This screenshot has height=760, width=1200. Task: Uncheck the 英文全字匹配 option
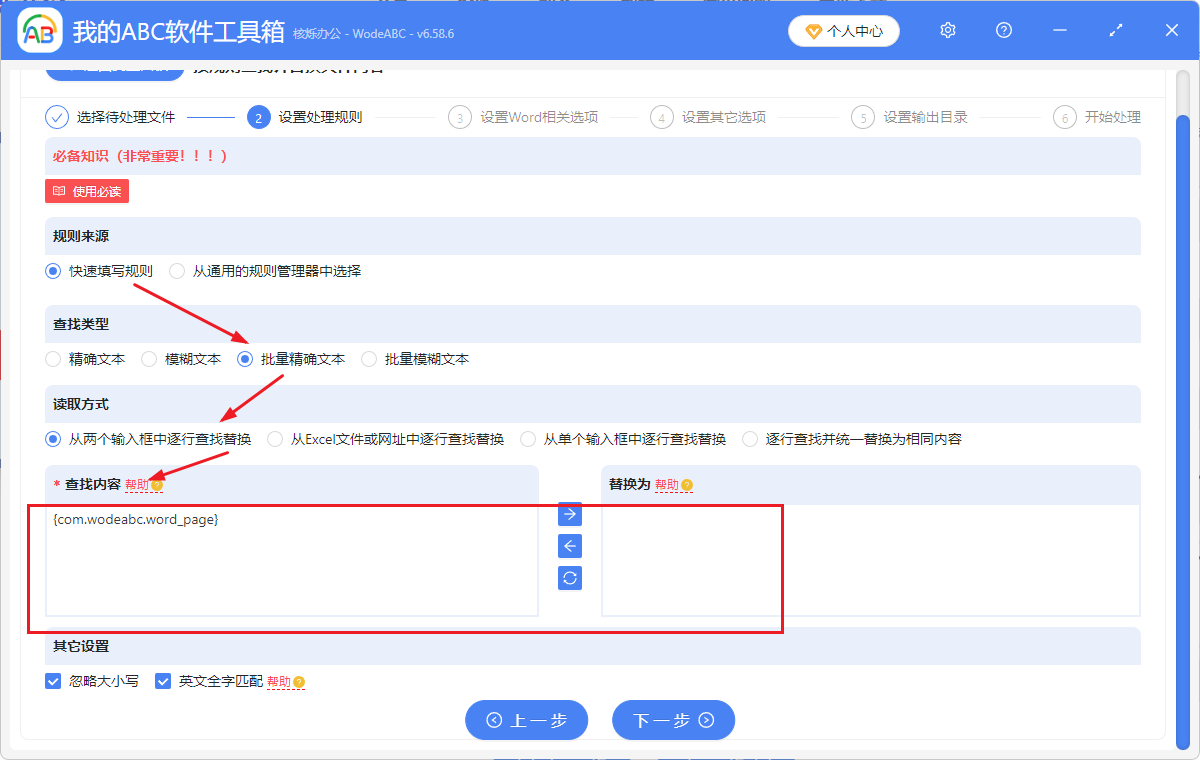tap(163, 681)
